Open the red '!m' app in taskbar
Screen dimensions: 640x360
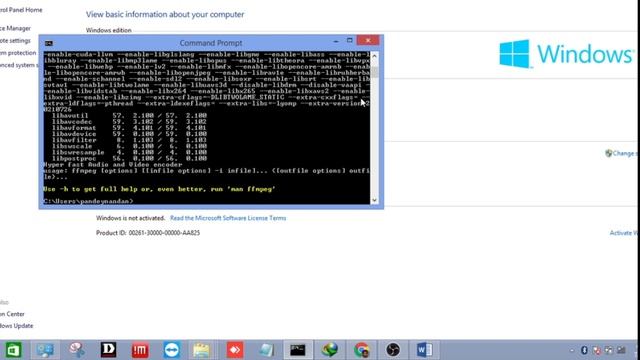click(x=140, y=350)
